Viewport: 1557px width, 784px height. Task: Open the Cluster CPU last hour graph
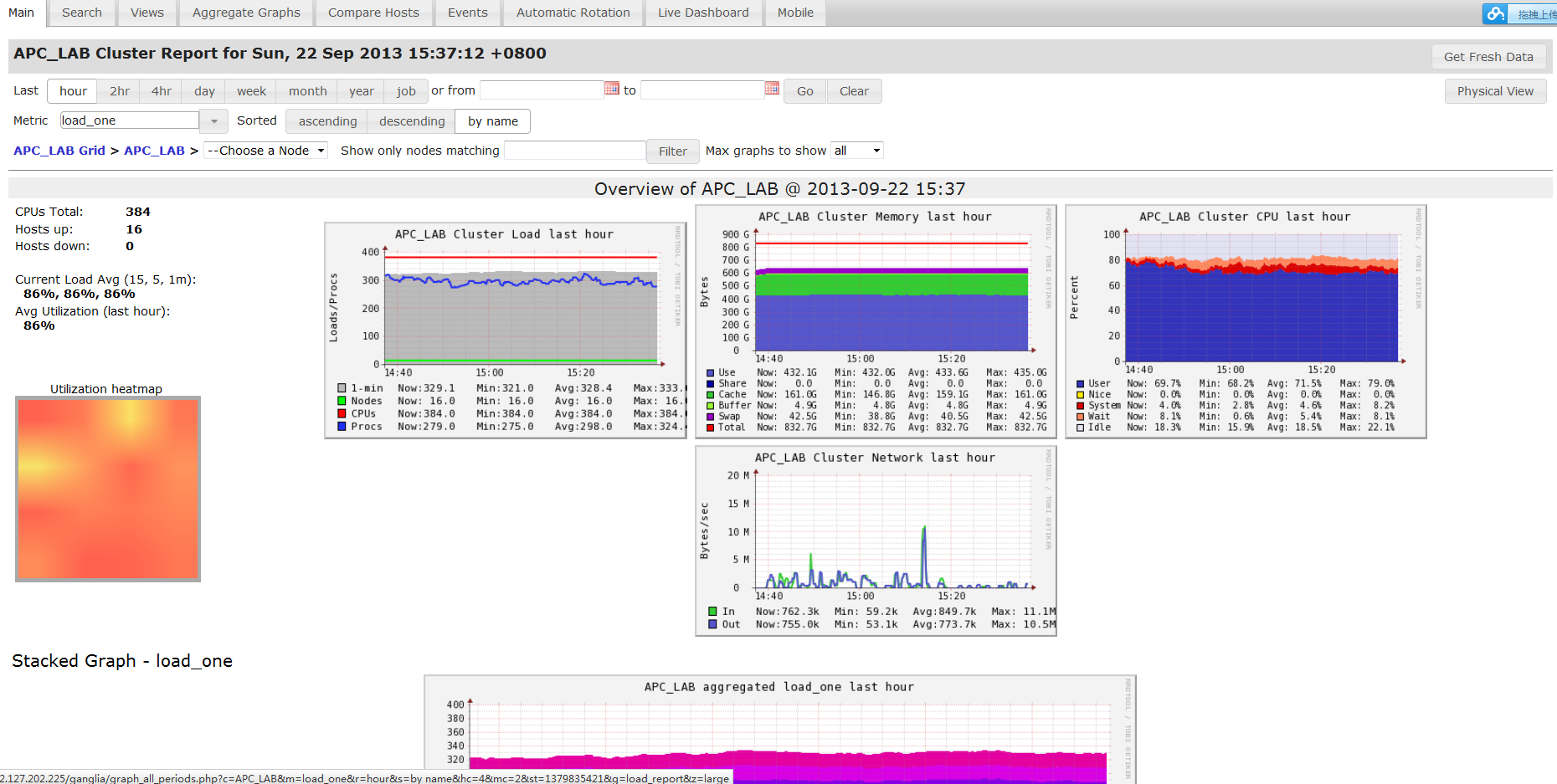click(1246, 320)
